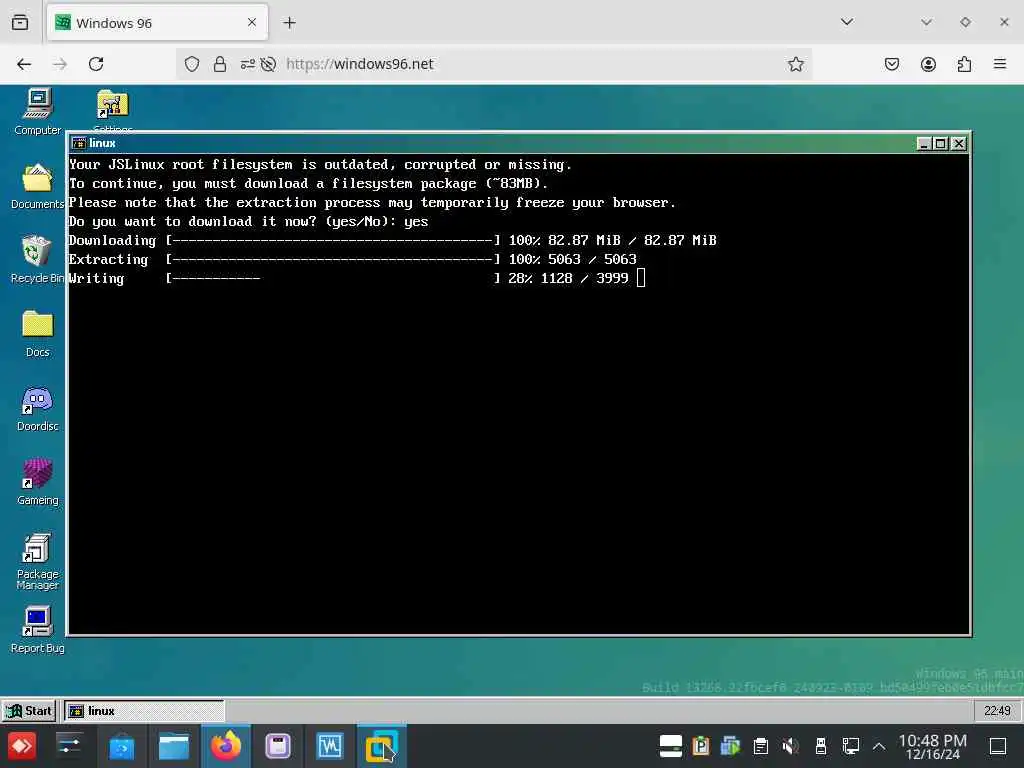Open the 10:48 PM clock calendar
Viewport: 1024px width, 768px height.
pos(933,746)
